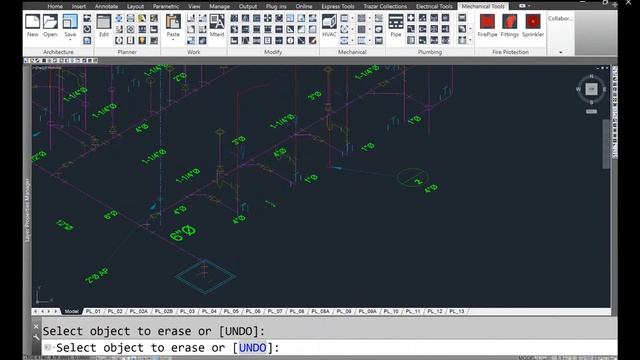The height and width of the screenshot is (360, 640).
Task: Click the Architecture panel title
Action: 58,52
